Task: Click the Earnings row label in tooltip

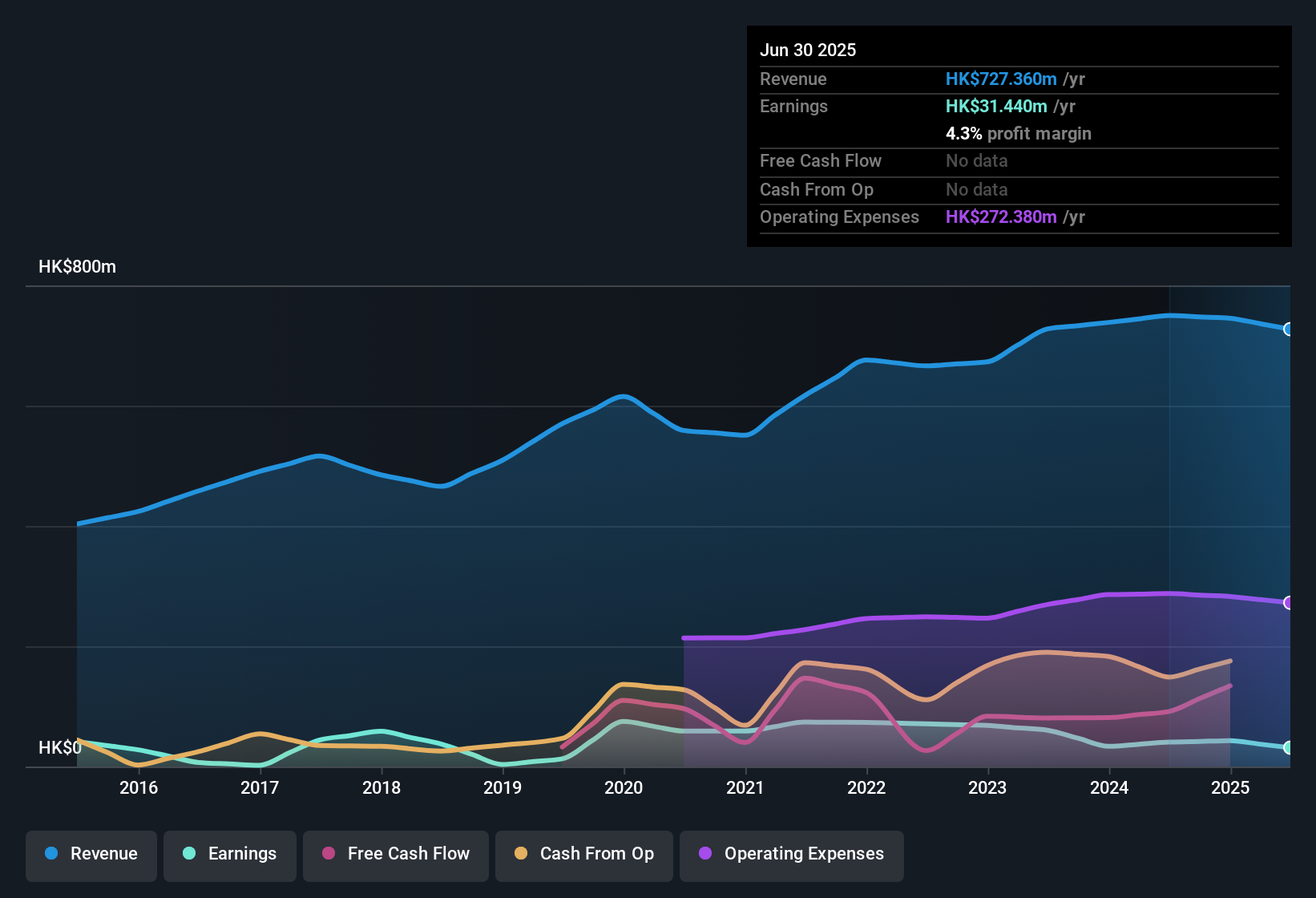Action: [x=793, y=107]
